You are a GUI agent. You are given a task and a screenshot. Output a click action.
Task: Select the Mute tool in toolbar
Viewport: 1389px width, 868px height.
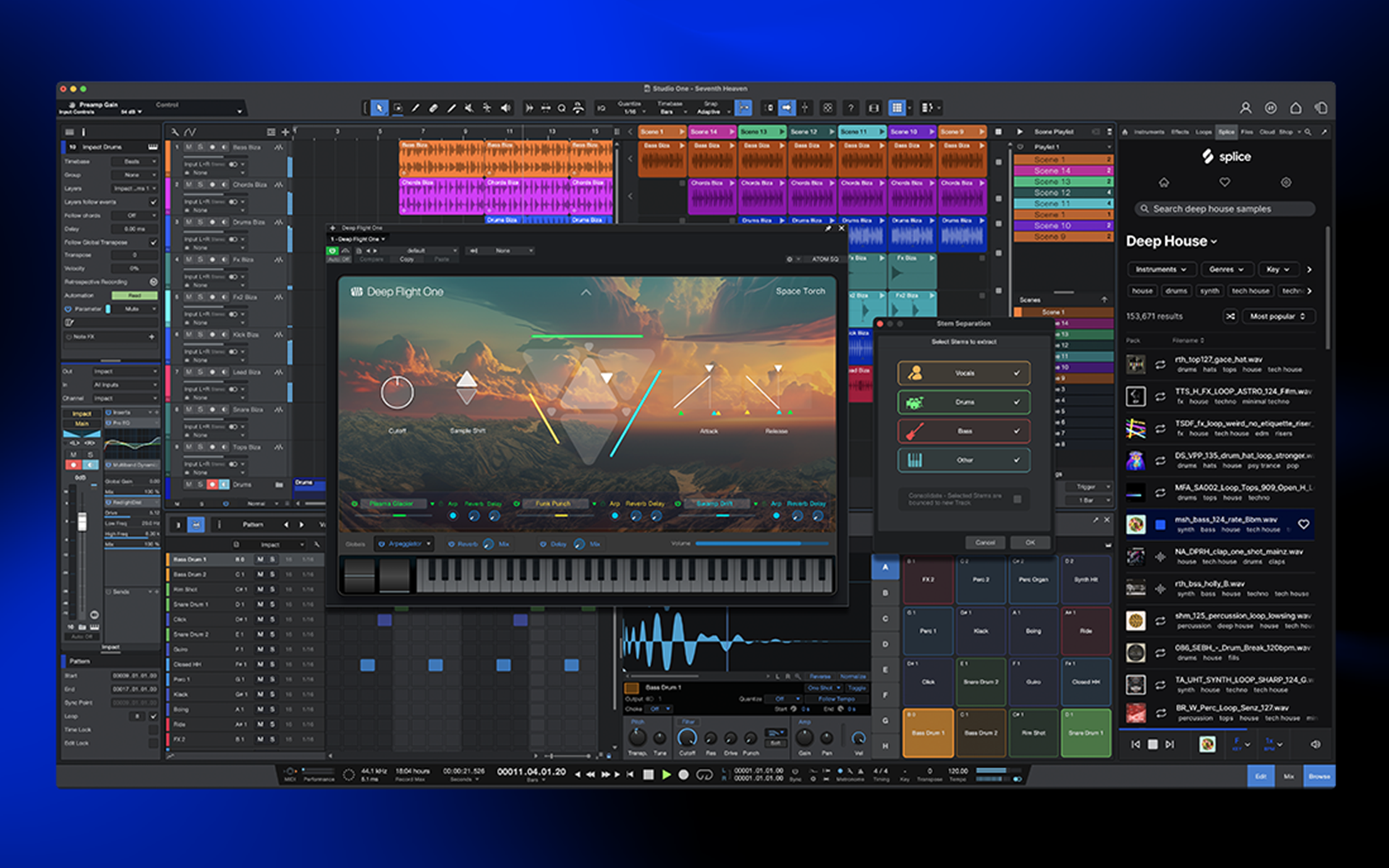(x=469, y=108)
